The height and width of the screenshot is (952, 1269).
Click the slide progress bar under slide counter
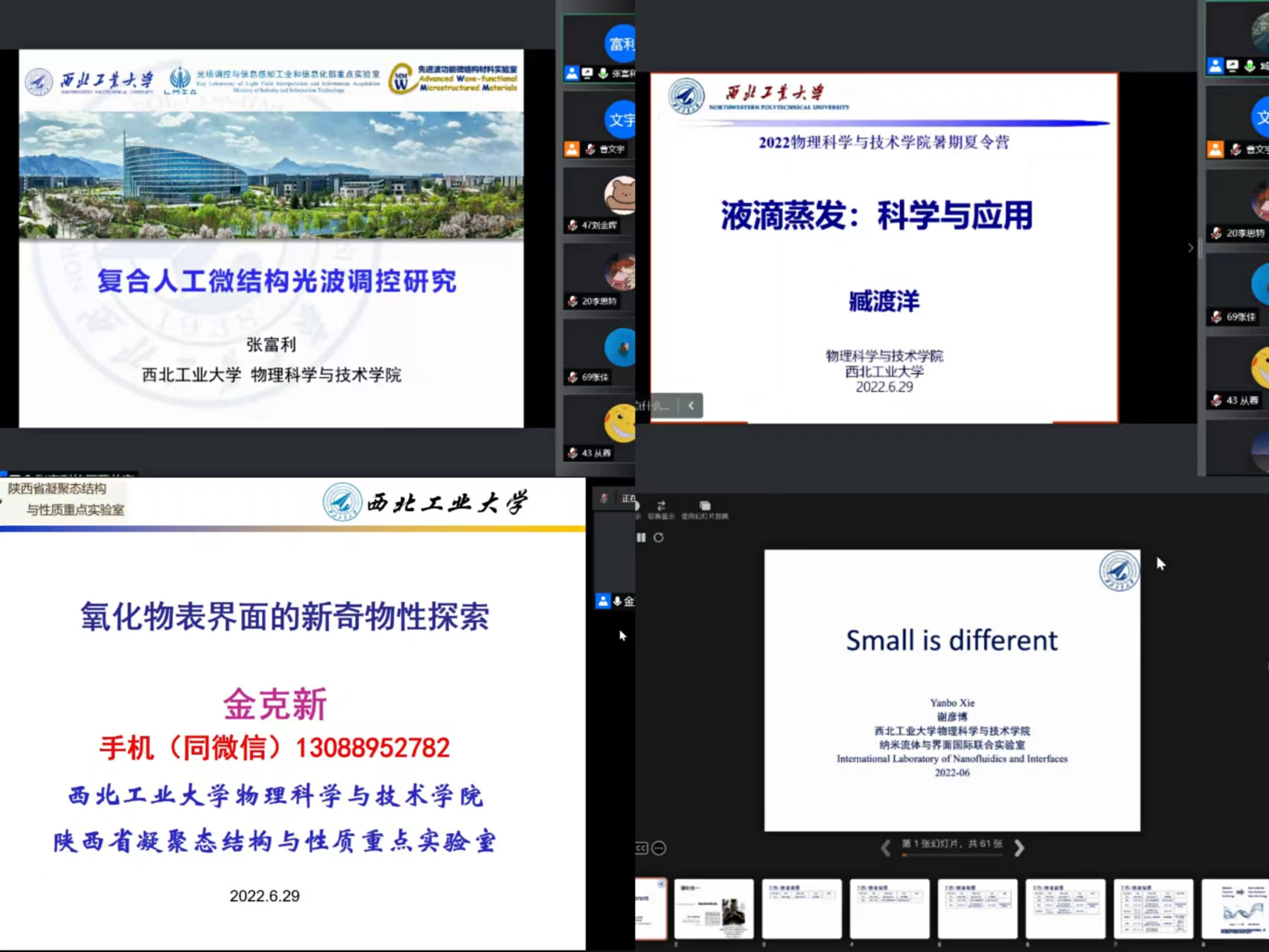tap(952, 856)
